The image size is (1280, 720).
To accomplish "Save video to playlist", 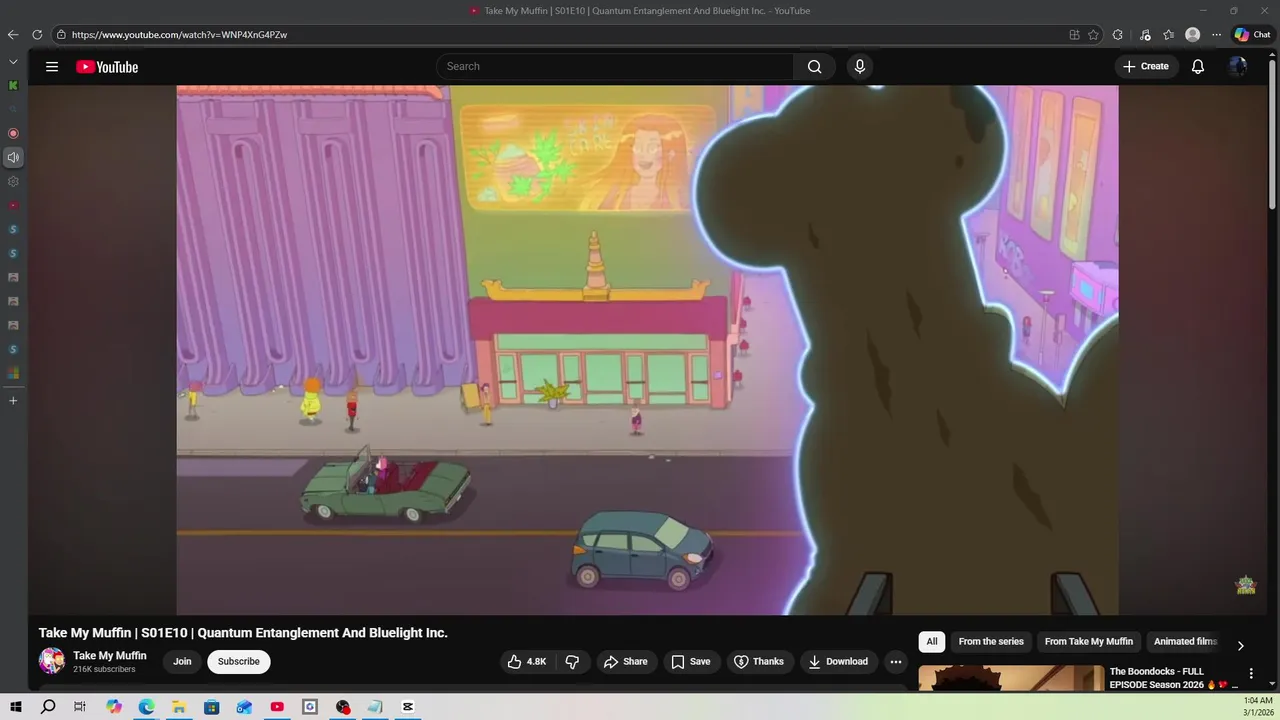I will point(690,662).
